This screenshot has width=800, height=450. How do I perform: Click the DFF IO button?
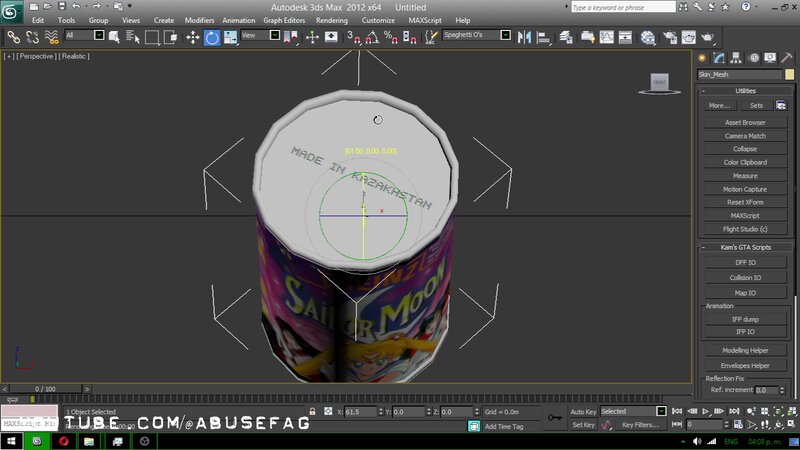(745, 262)
